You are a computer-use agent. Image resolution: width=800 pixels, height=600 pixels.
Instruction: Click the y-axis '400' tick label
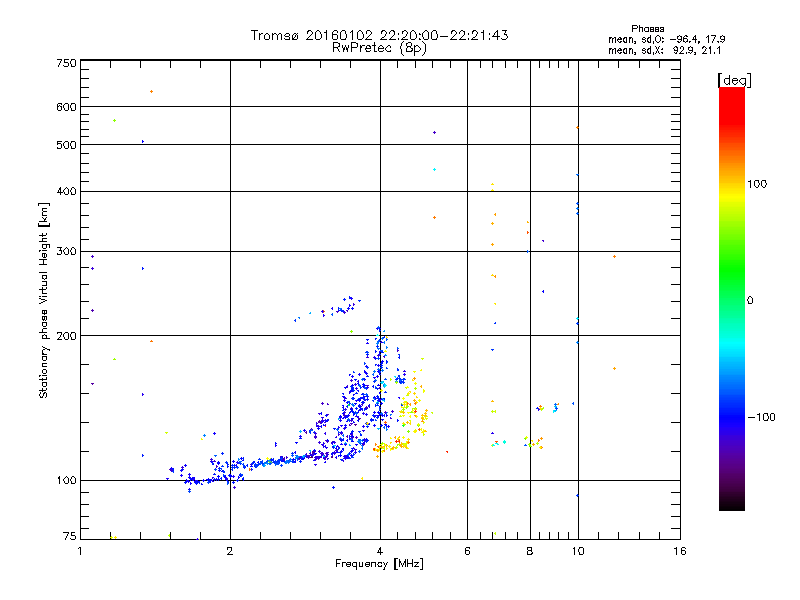[66, 191]
